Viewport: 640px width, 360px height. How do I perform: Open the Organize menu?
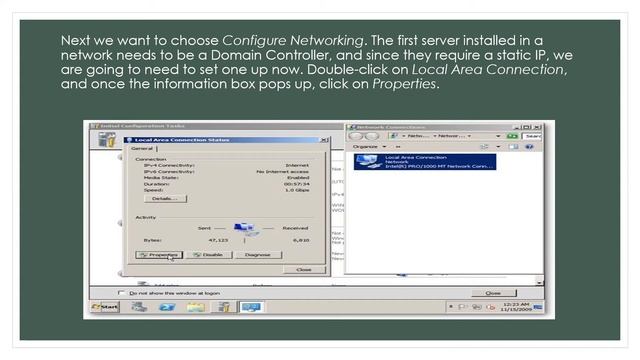369,147
